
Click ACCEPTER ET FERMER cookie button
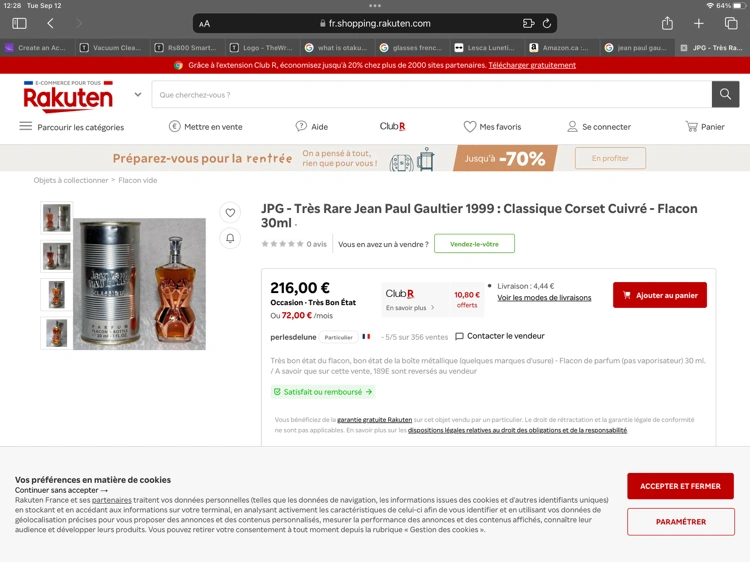680,486
